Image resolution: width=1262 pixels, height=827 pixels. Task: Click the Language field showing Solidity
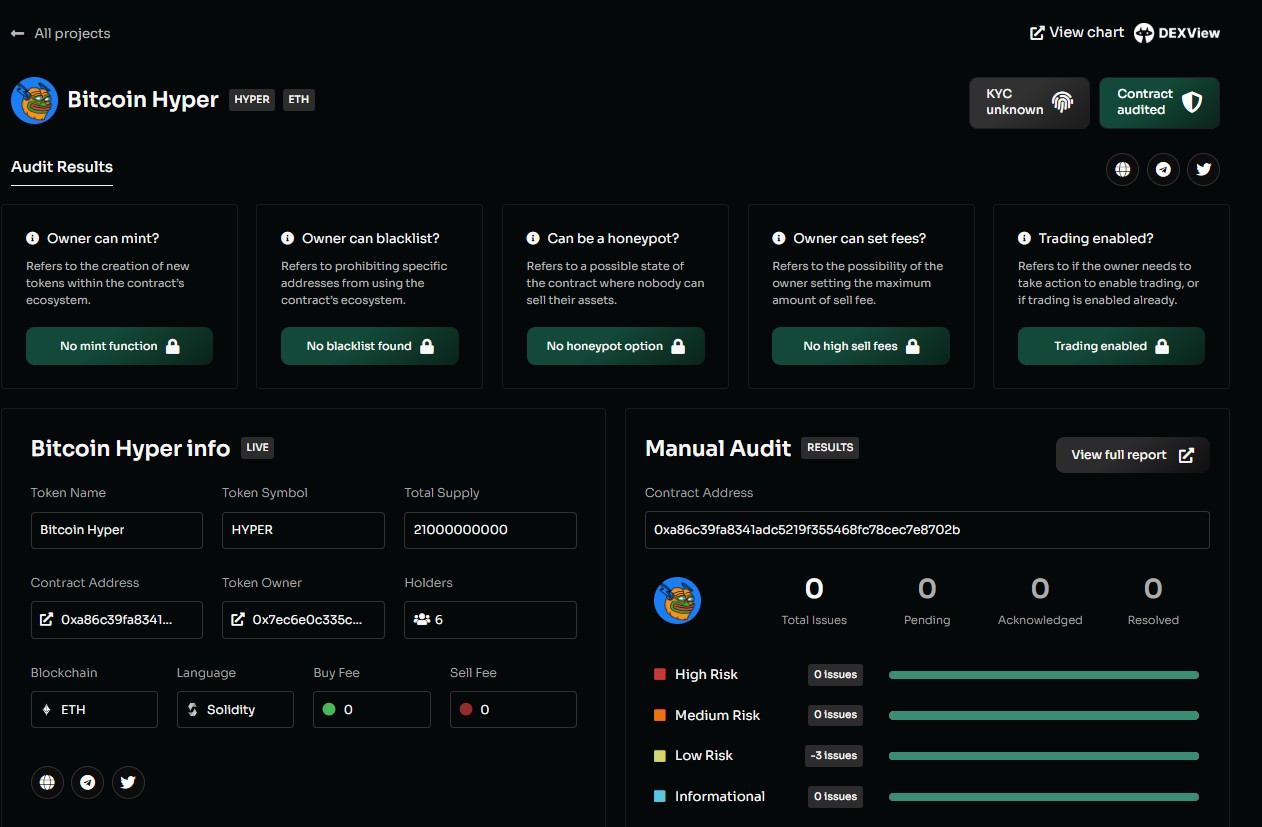(235, 710)
